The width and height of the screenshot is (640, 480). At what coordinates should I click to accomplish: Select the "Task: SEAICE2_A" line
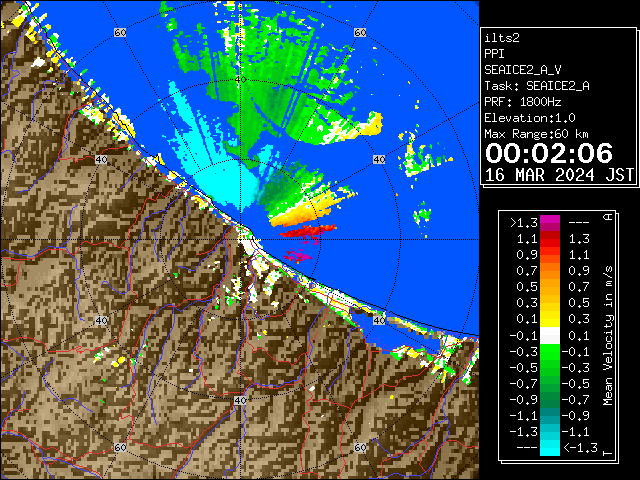537,86
